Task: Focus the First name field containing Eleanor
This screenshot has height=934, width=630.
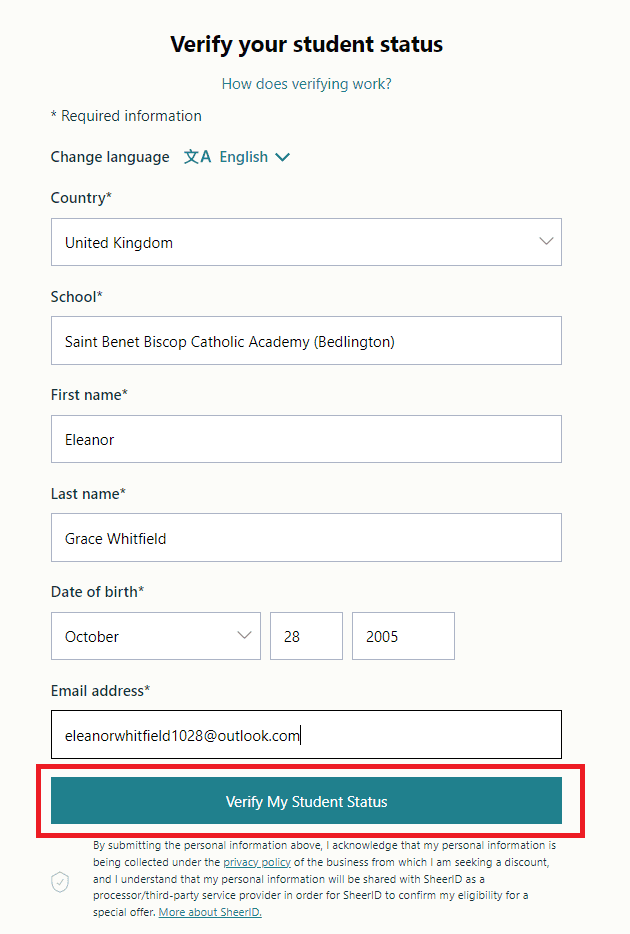Action: tap(305, 439)
